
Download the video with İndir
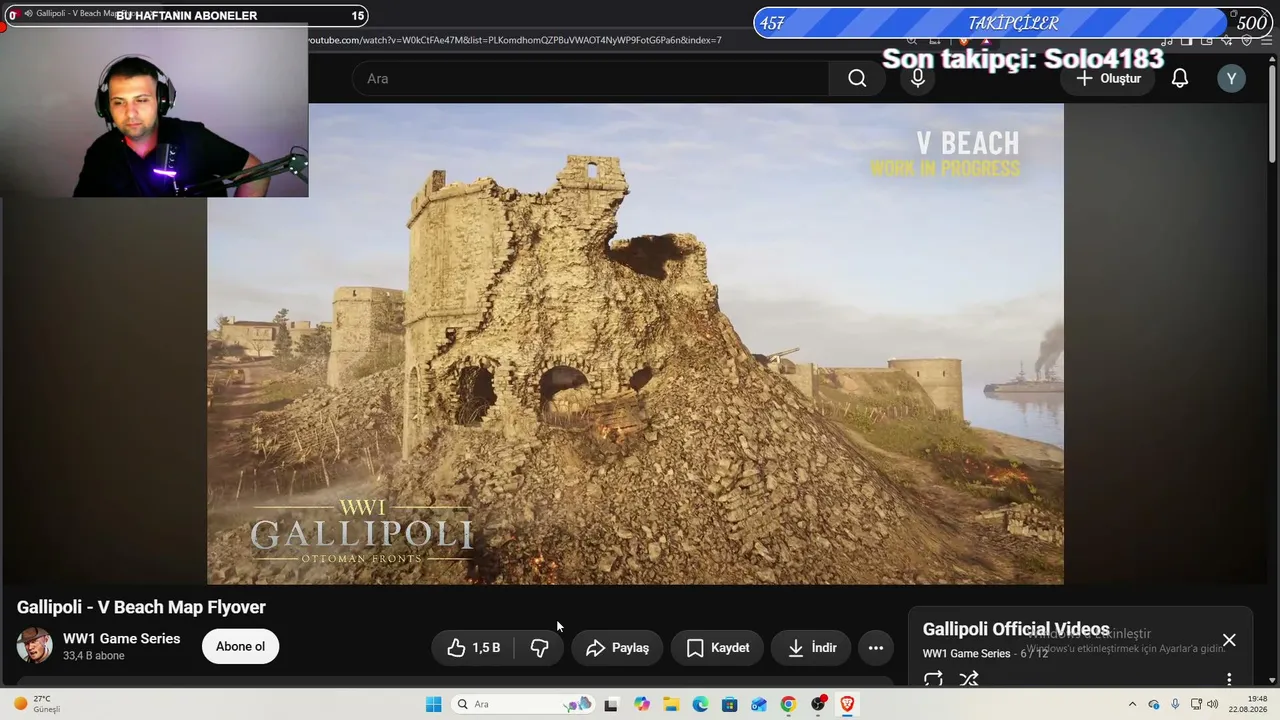[x=811, y=648]
